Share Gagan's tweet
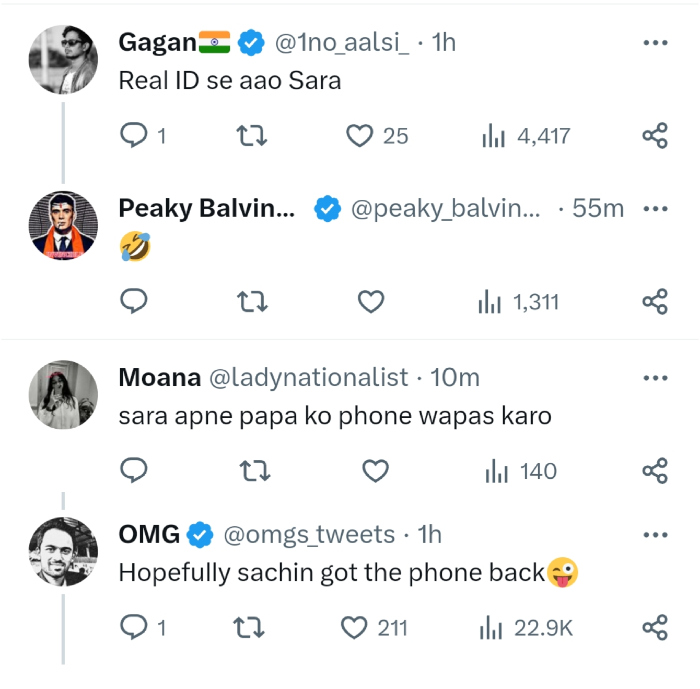This screenshot has width=700, height=689. pyautogui.click(x=654, y=135)
